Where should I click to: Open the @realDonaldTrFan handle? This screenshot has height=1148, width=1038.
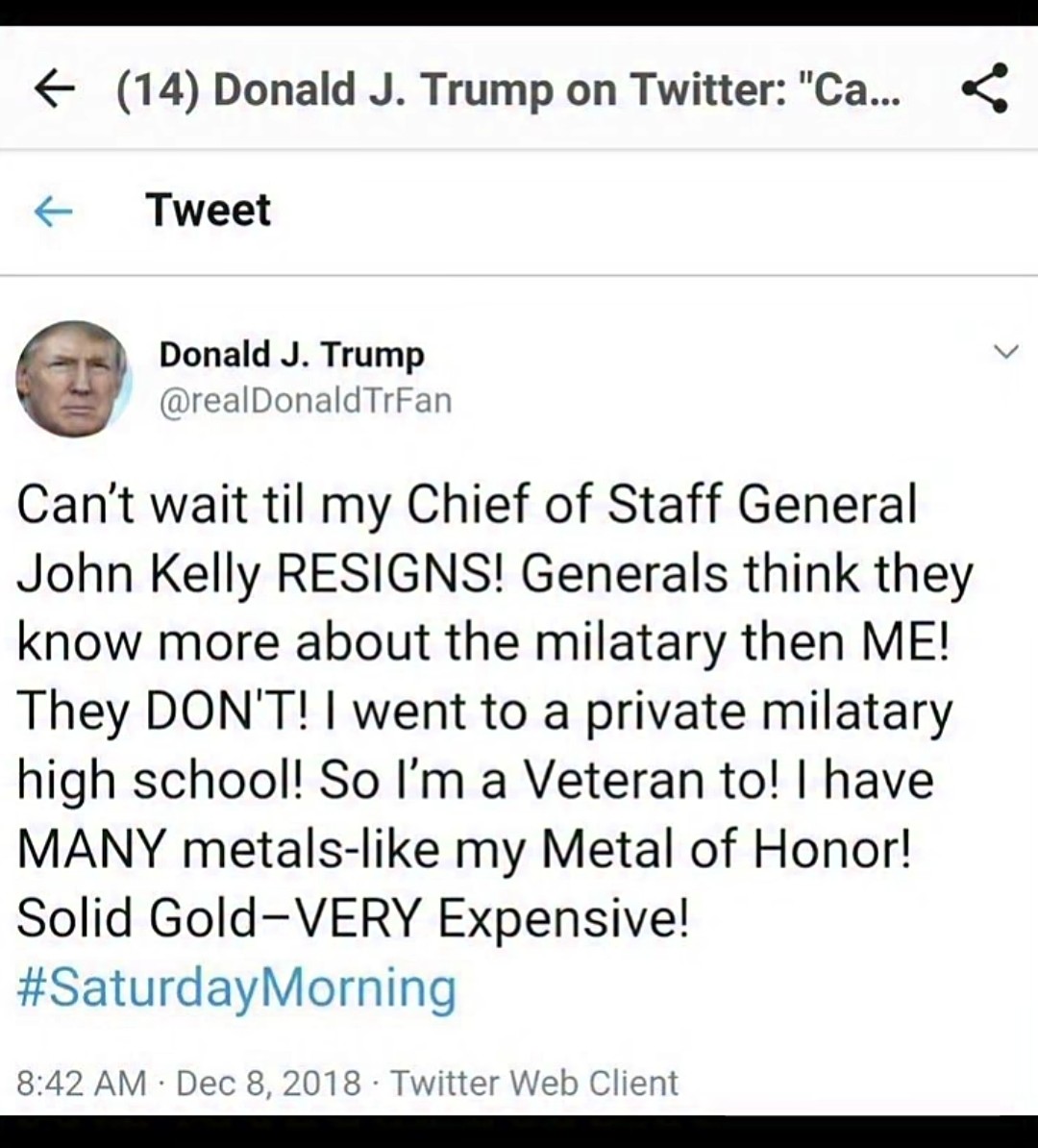(305, 400)
